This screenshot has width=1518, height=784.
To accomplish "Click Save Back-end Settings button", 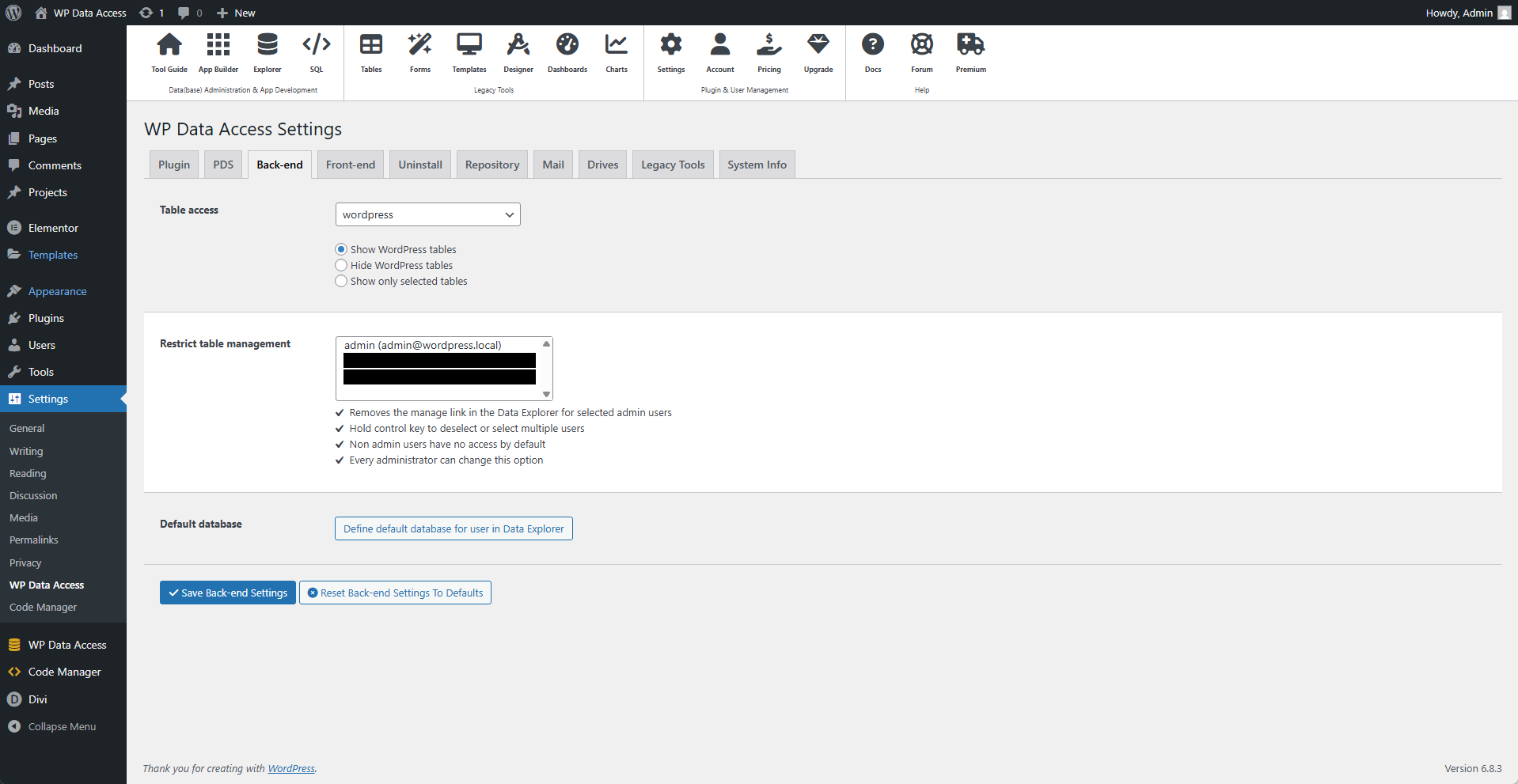I will pos(227,592).
